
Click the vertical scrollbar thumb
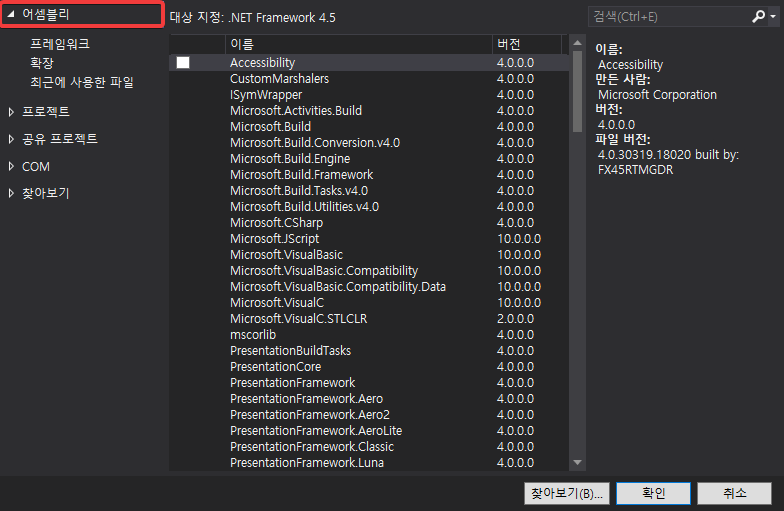coord(578,92)
